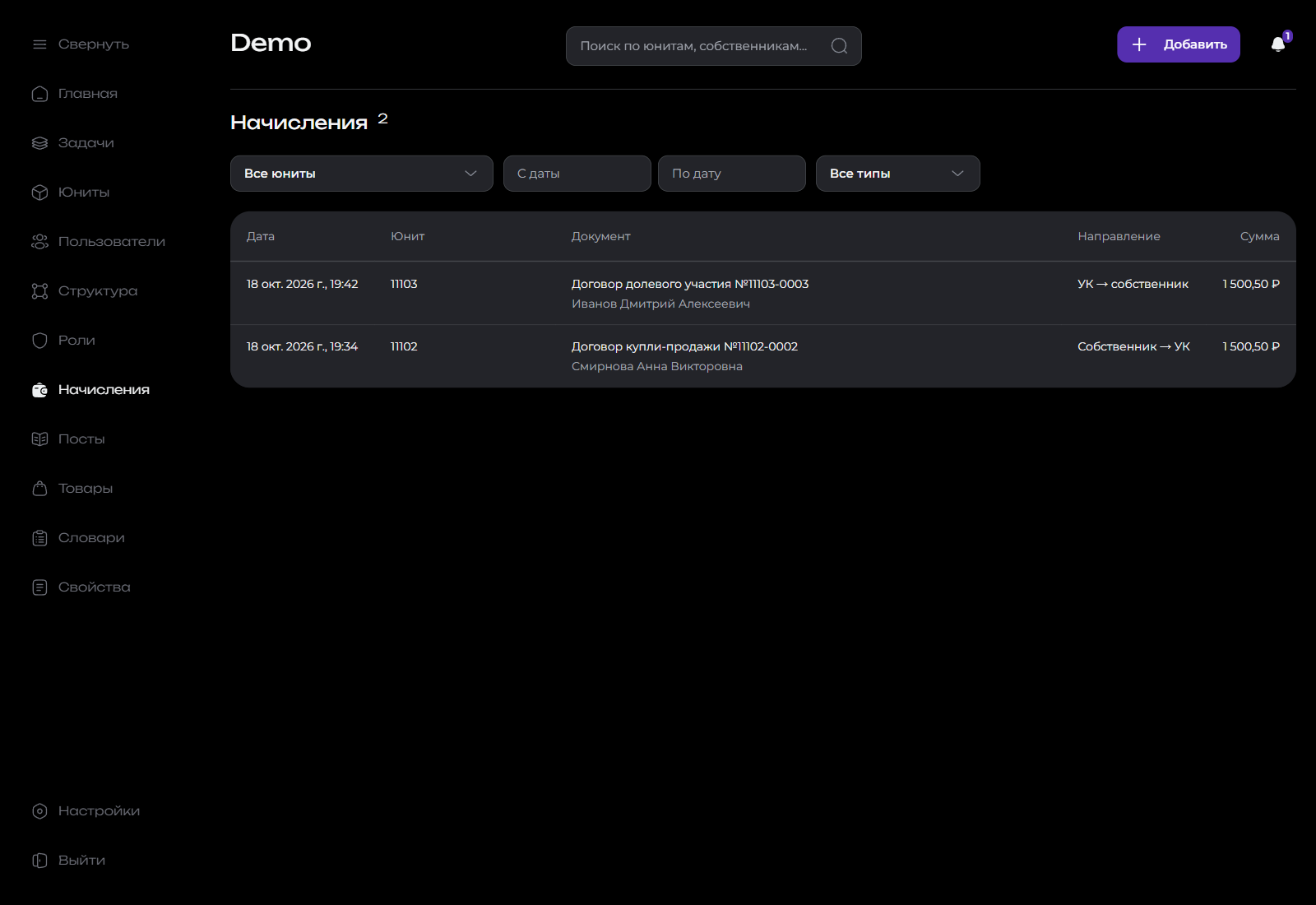Click the Пользователи people icon
The image size is (1316, 905).
pos(39,242)
